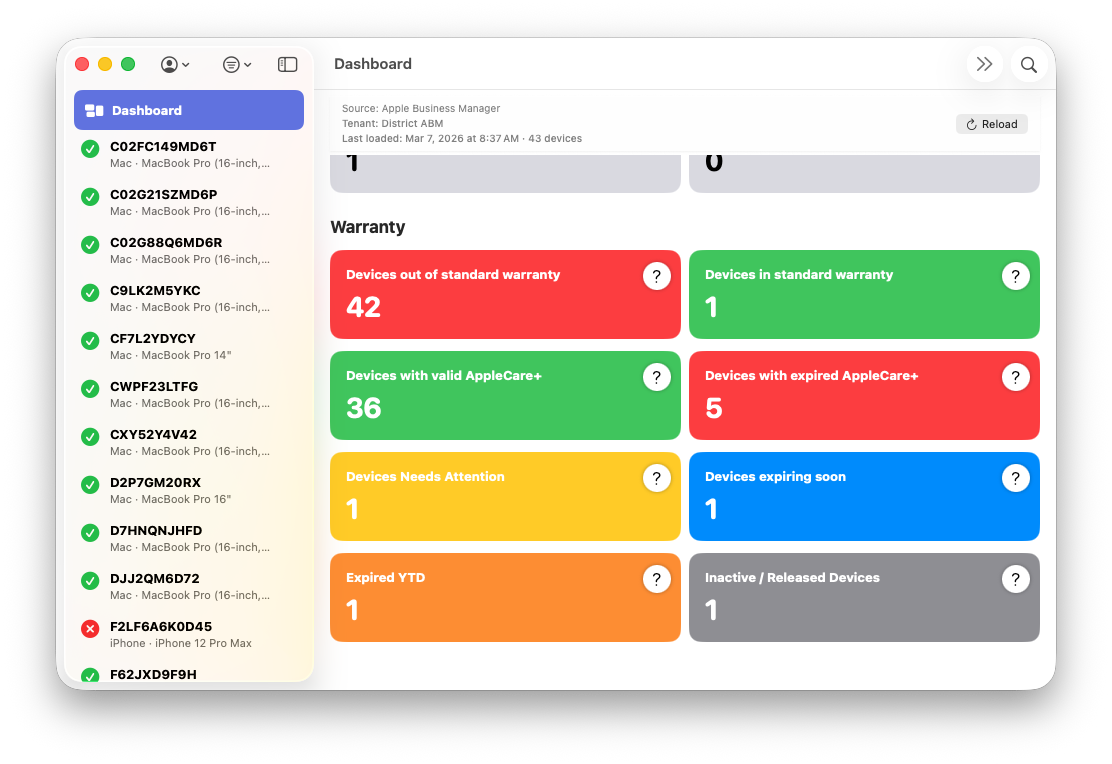Click the red error badge next to F2LF6A6K0D45
This screenshot has width=1112, height=764.
click(x=90, y=628)
